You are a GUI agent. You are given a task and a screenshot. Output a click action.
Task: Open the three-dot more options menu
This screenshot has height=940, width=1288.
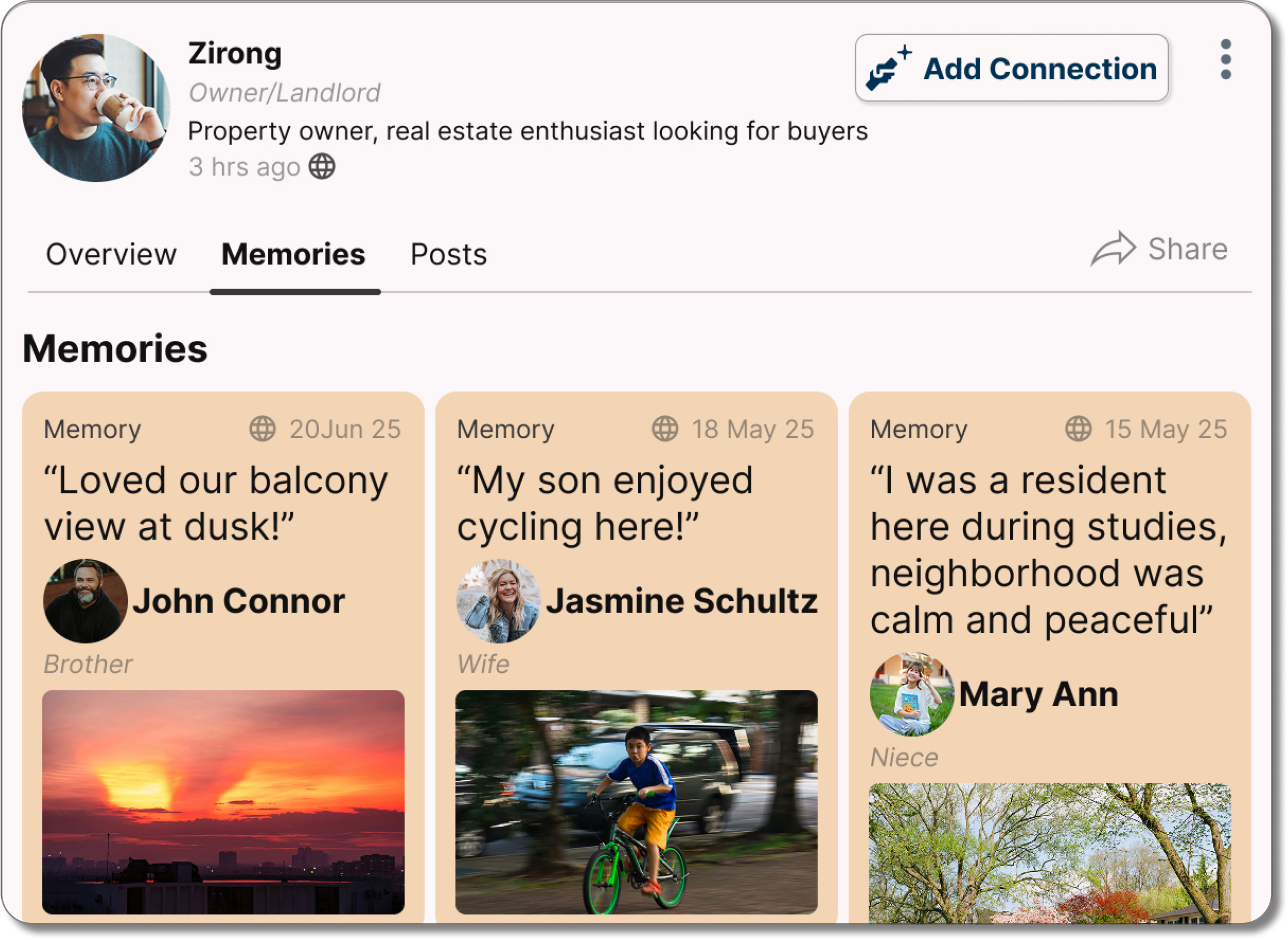1225,60
